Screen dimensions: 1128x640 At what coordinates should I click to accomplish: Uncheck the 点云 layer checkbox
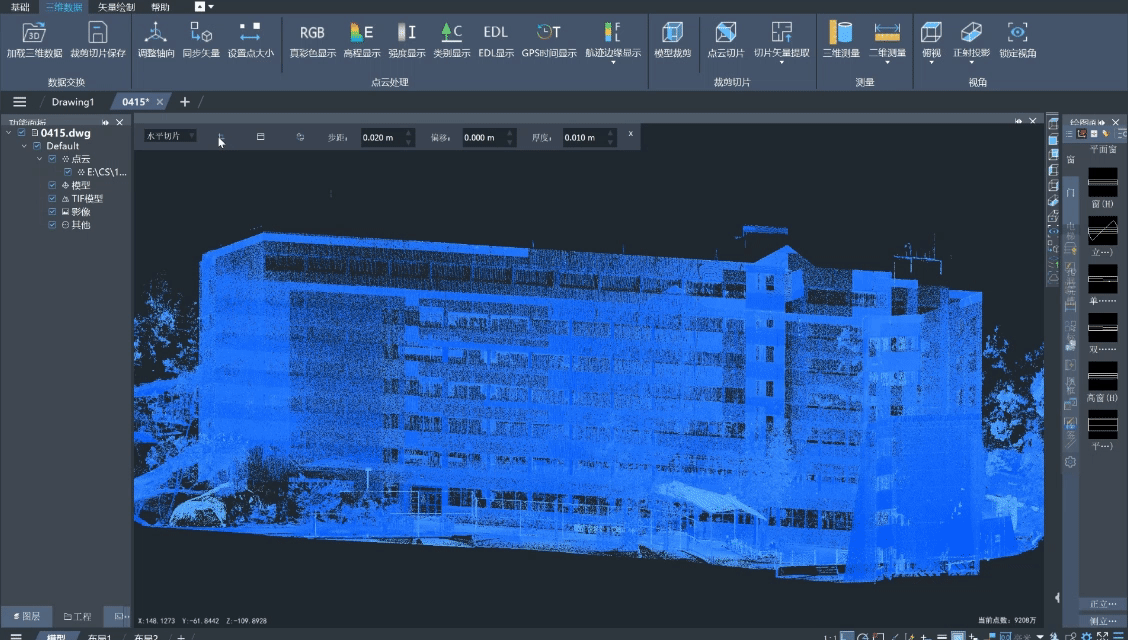(x=52, y=159)
